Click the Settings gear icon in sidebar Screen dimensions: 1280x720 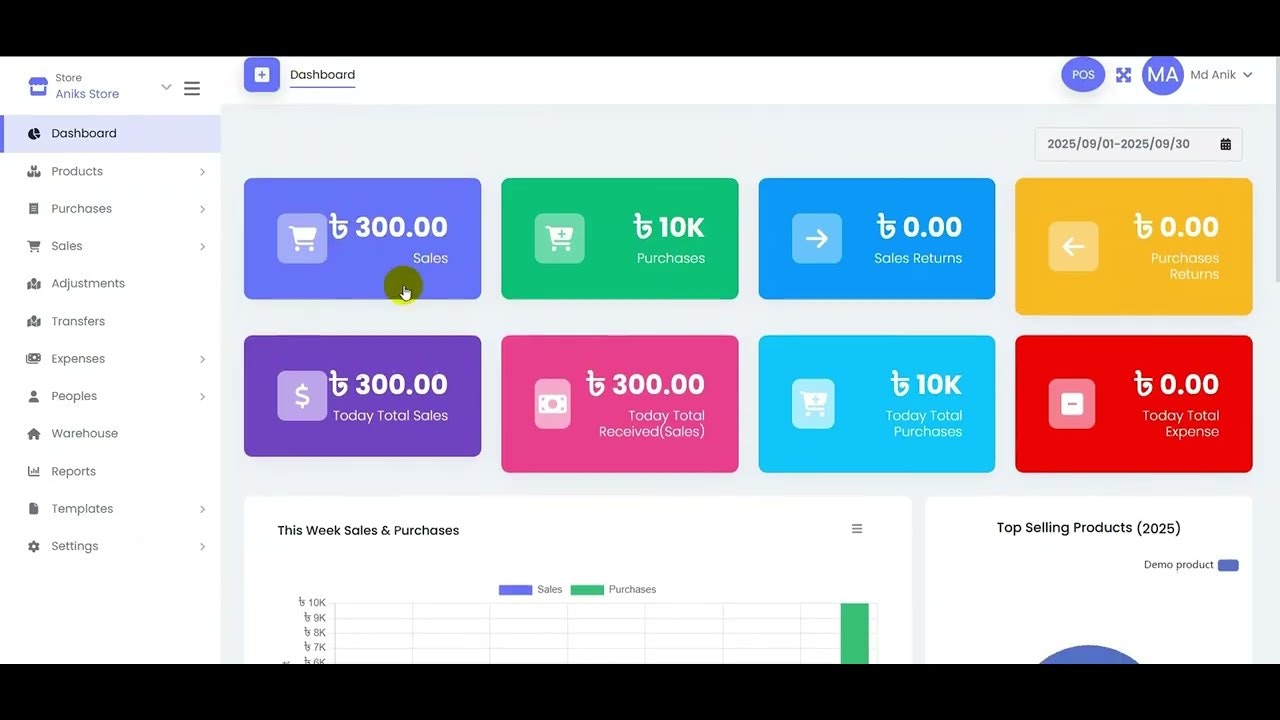click(x=34, y=546)
